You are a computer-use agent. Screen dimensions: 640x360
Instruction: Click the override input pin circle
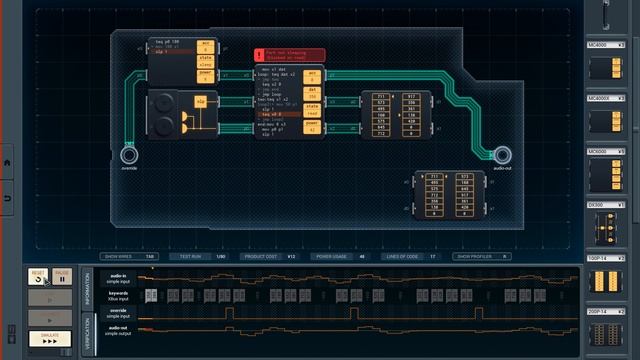(129, 155)
